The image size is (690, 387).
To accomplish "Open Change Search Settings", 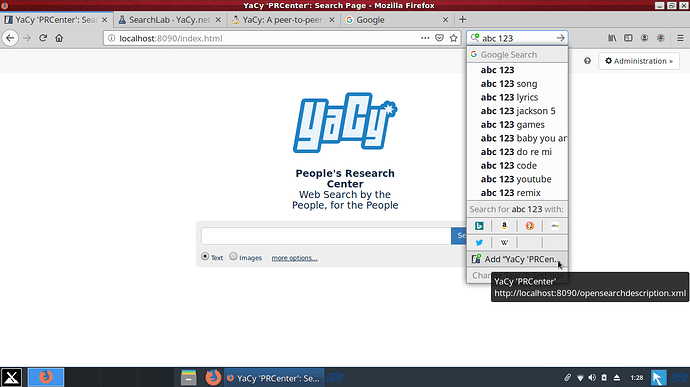I will point(517,276).
